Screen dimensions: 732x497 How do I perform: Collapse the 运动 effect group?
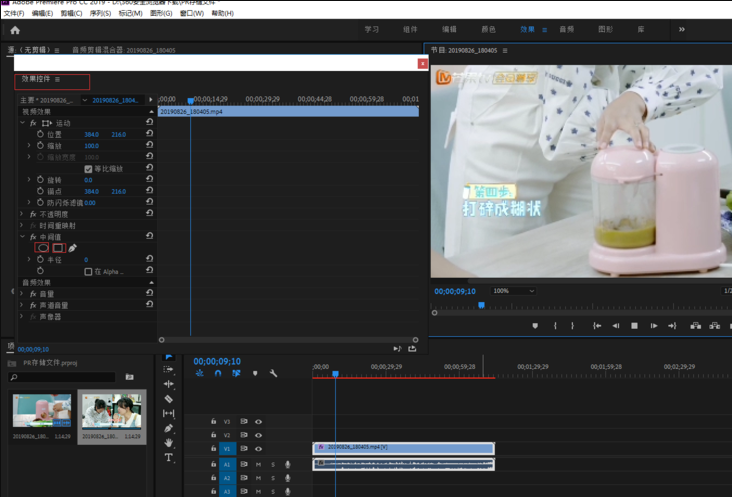22,123
